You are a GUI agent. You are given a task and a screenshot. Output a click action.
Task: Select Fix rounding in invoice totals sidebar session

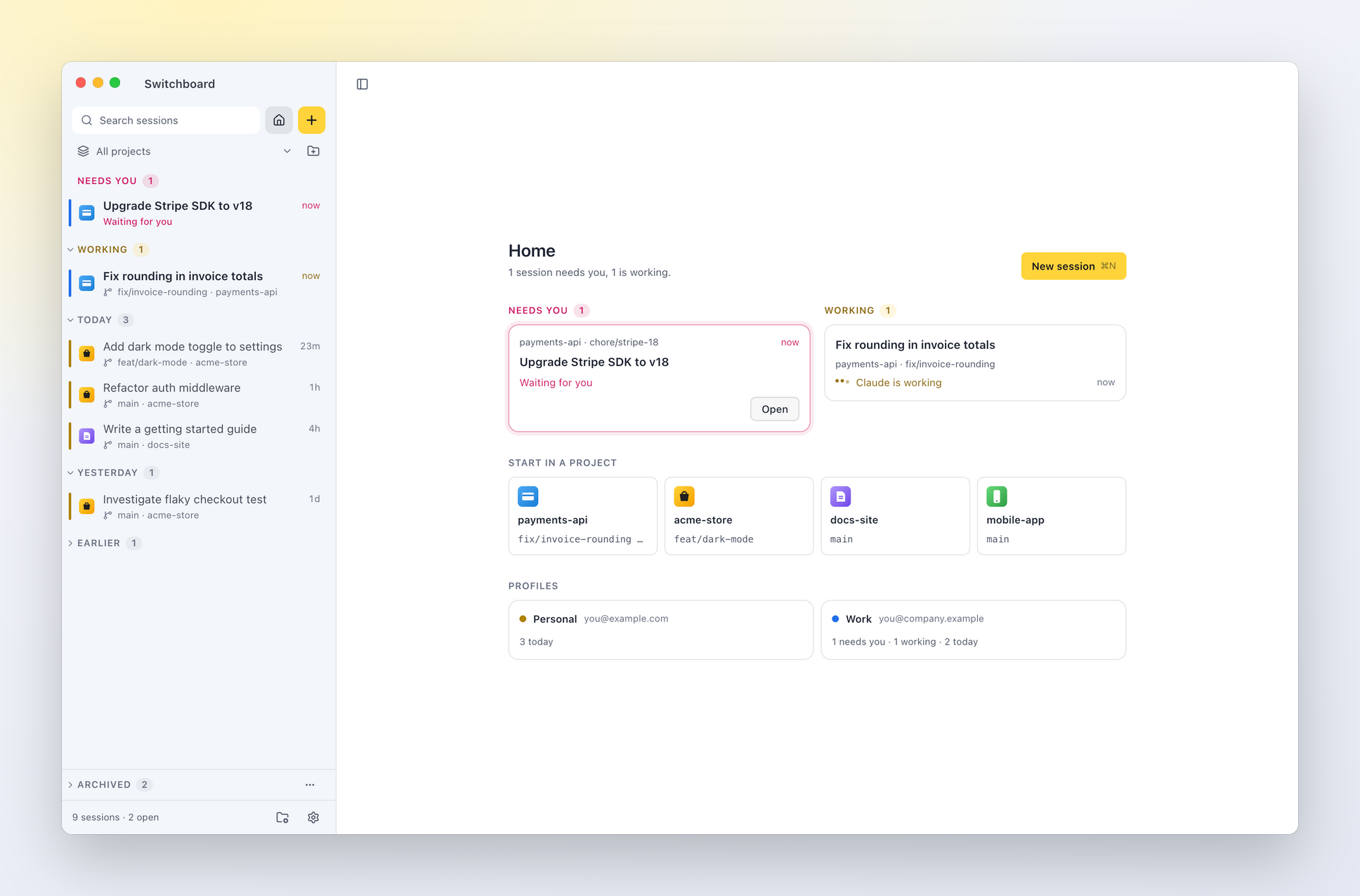[x=198, y=283]
